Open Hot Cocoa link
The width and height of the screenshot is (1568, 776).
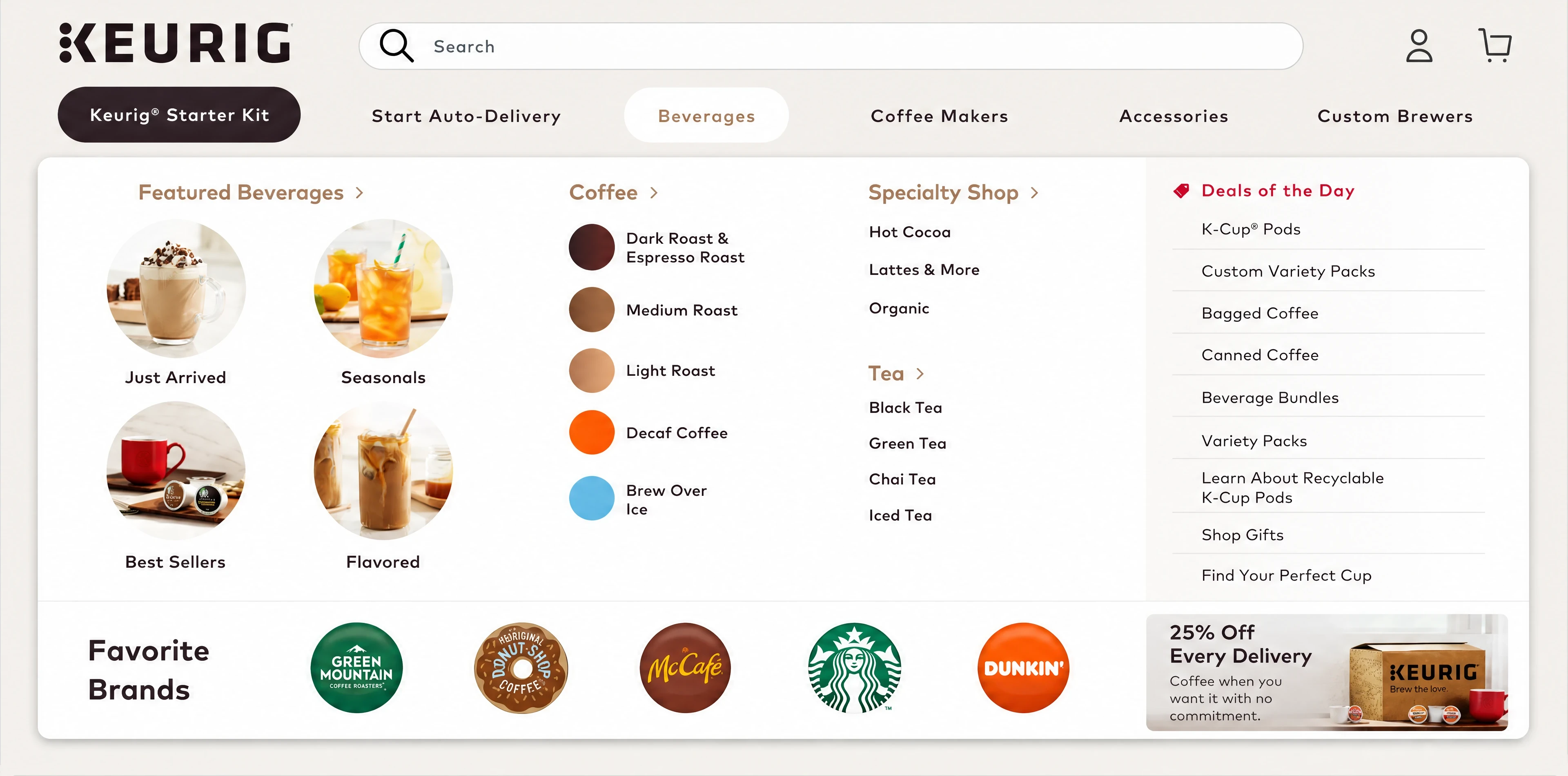(x=910, y=232)
